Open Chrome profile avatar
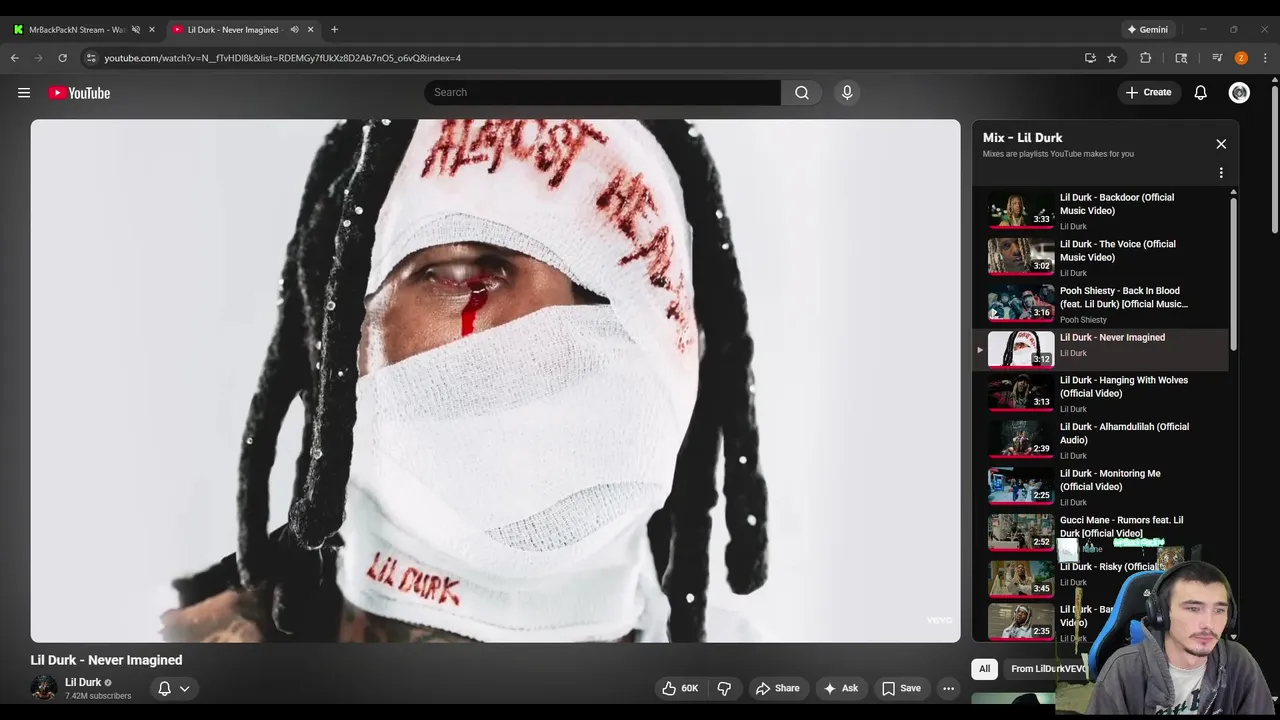The image size is (1280, 720). click(1241, 58)
